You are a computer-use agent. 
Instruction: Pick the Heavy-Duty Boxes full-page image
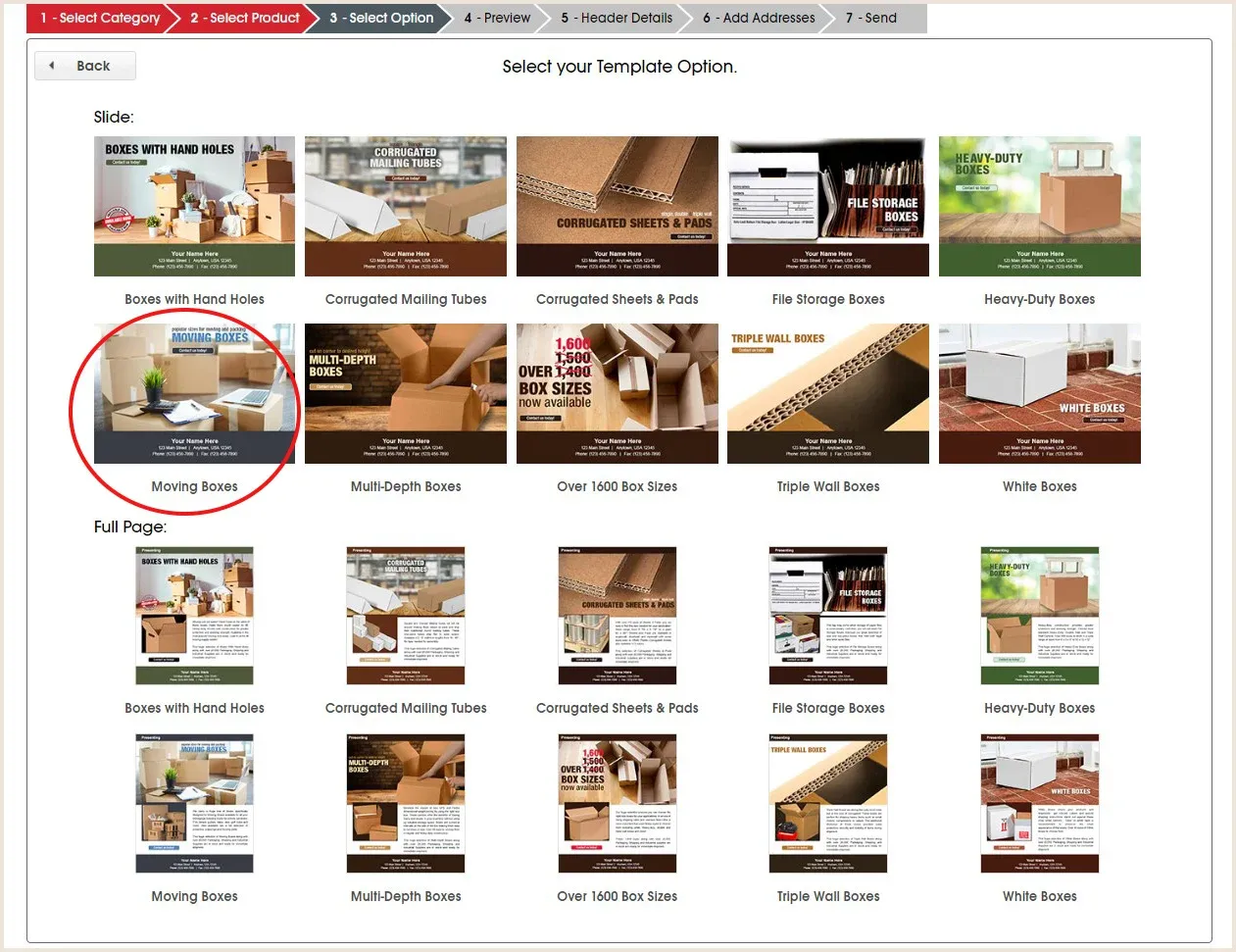(x=1040, y=616)
